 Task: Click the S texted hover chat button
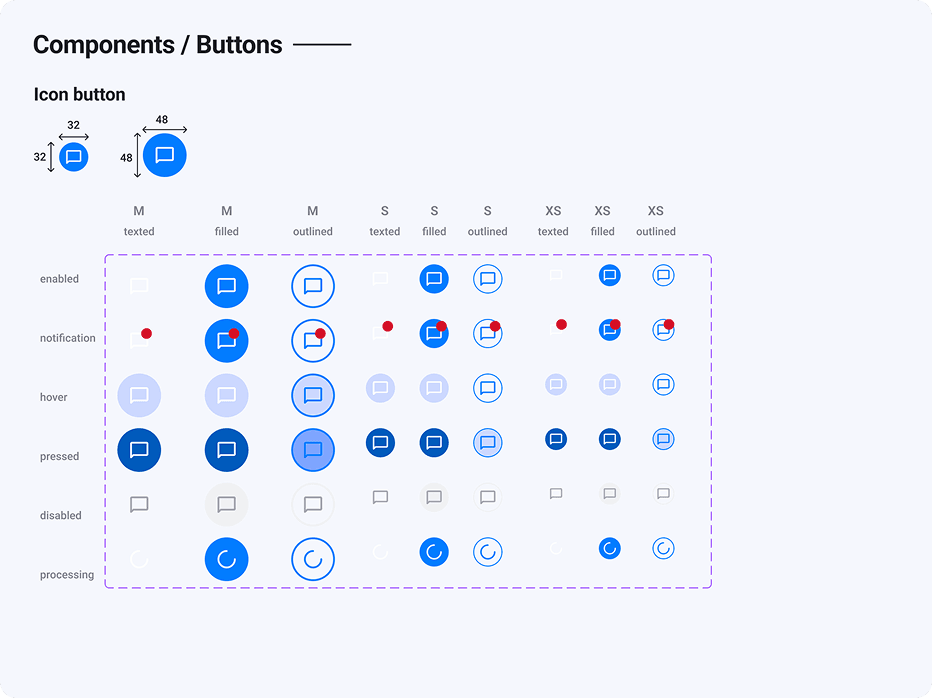[380, 388]
